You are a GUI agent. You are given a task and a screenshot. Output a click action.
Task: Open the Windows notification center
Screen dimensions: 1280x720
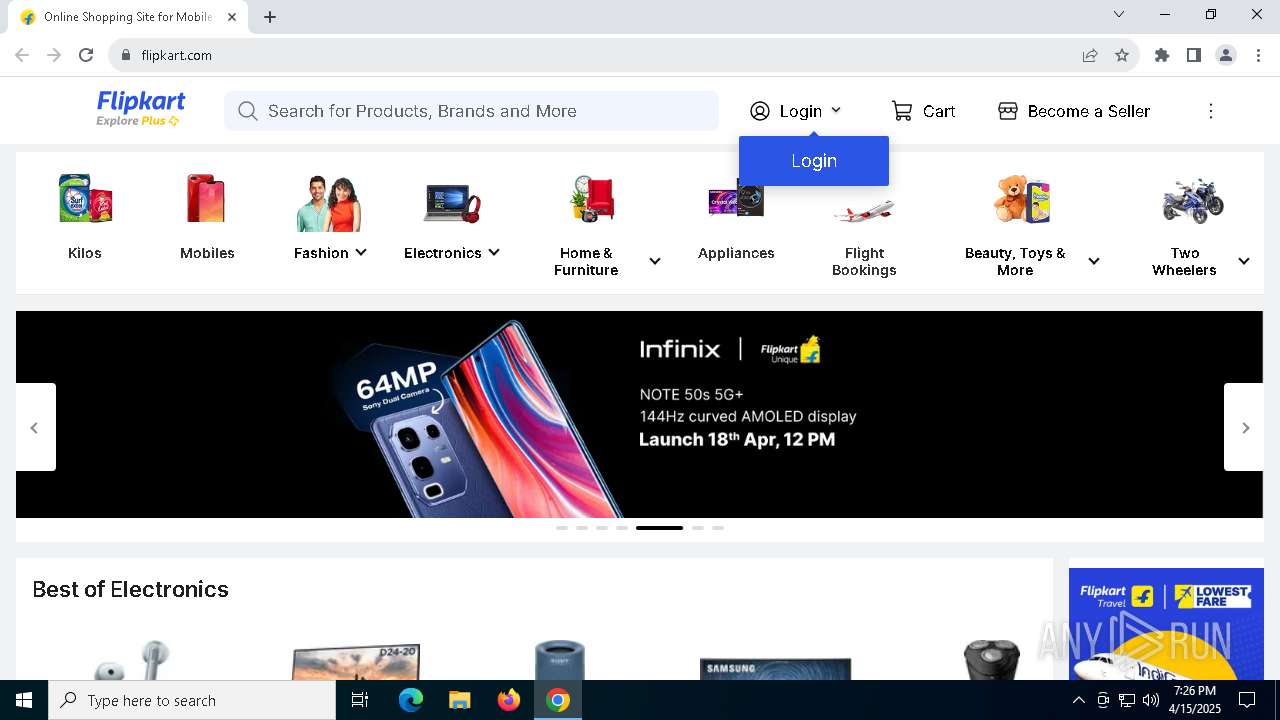coord(1247,700)
